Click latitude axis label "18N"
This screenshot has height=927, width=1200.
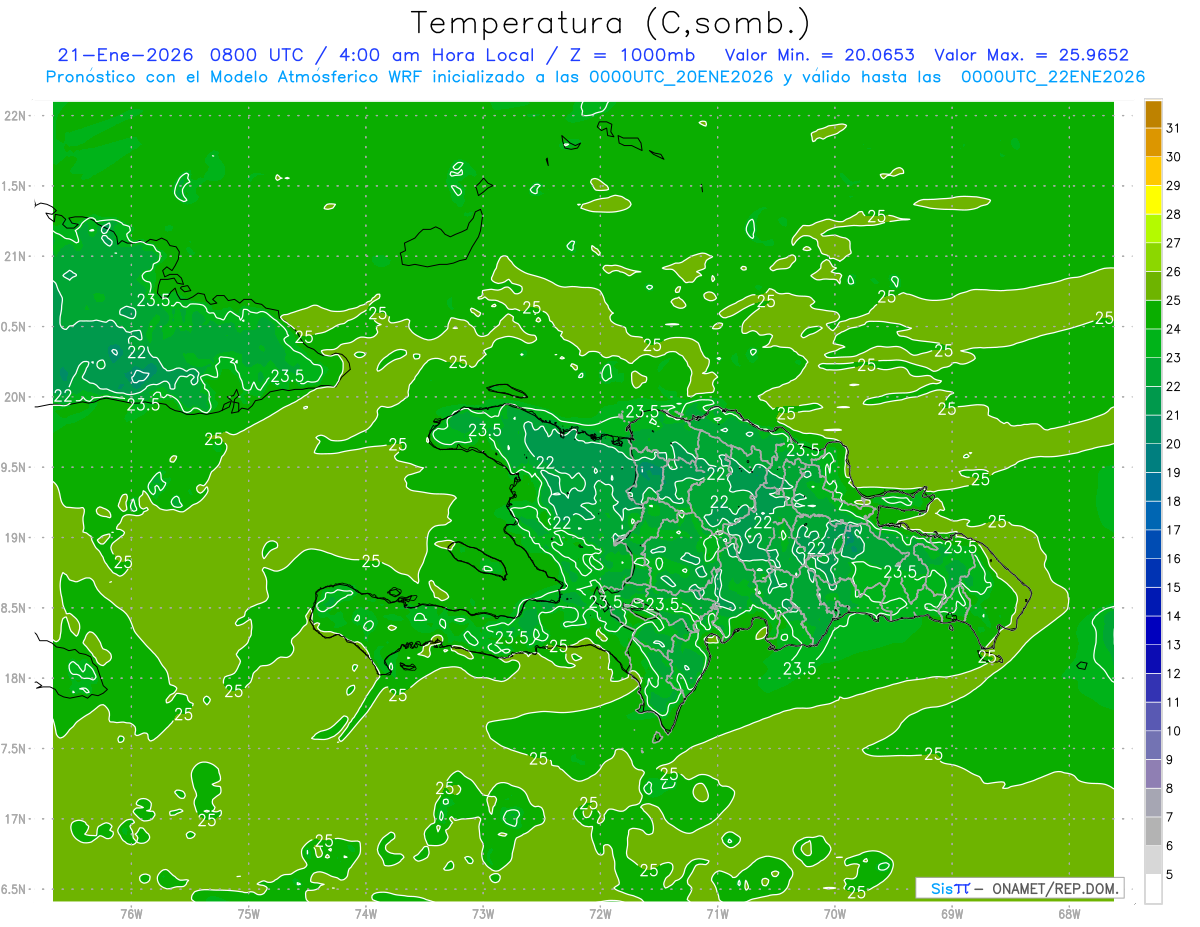[17, 678]
